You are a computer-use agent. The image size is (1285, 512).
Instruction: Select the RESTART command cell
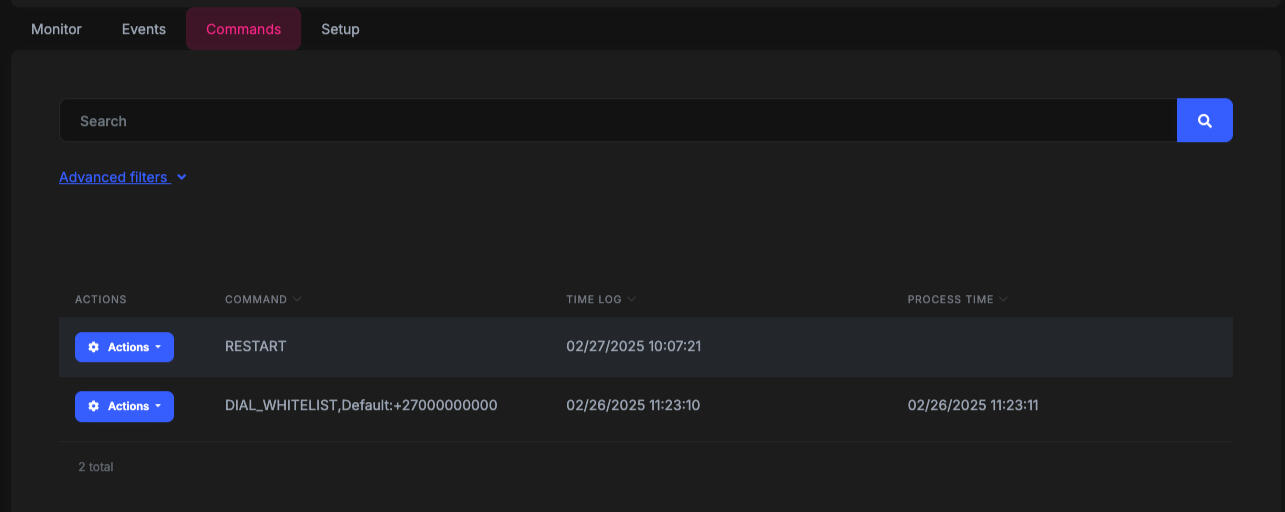click(256, 346)
